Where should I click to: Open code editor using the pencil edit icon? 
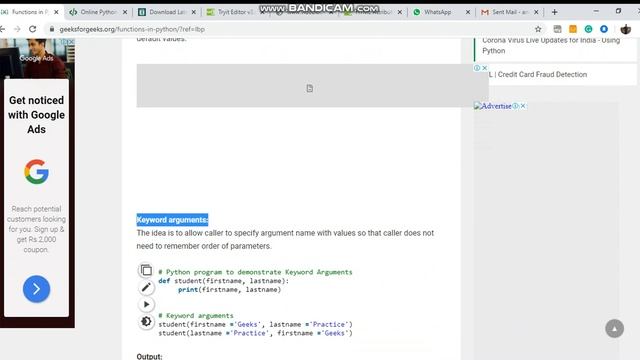pyautogui.click(x=146, y=287)
